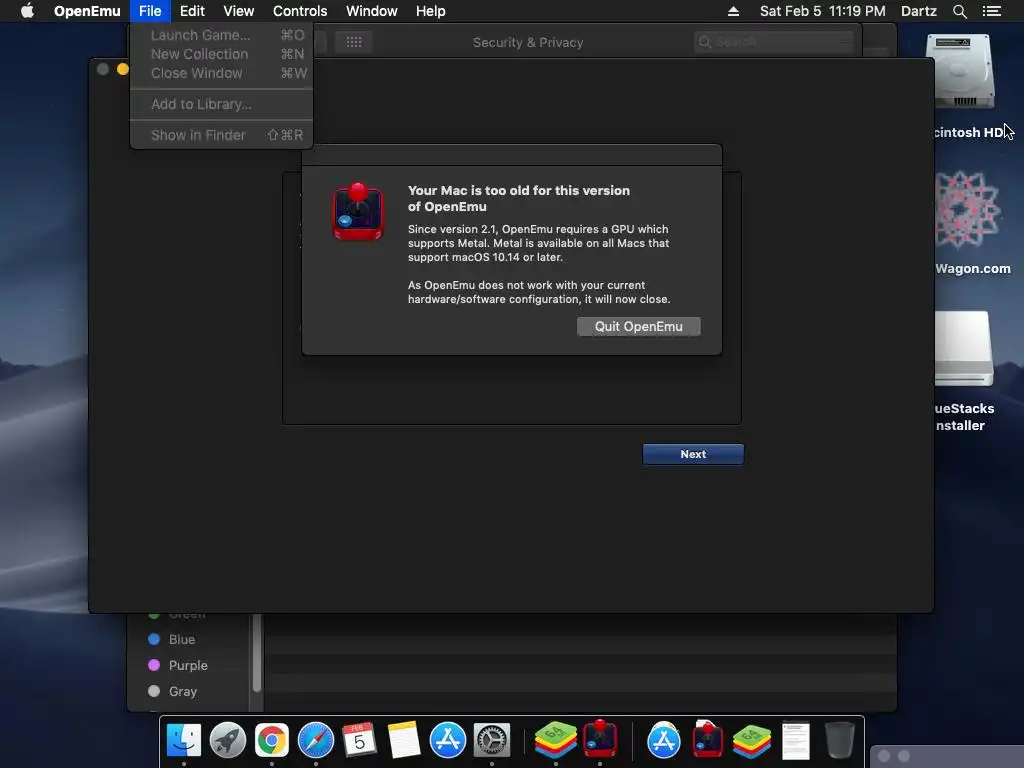Open Calendar icon in Dock

(x=359, y=741)
